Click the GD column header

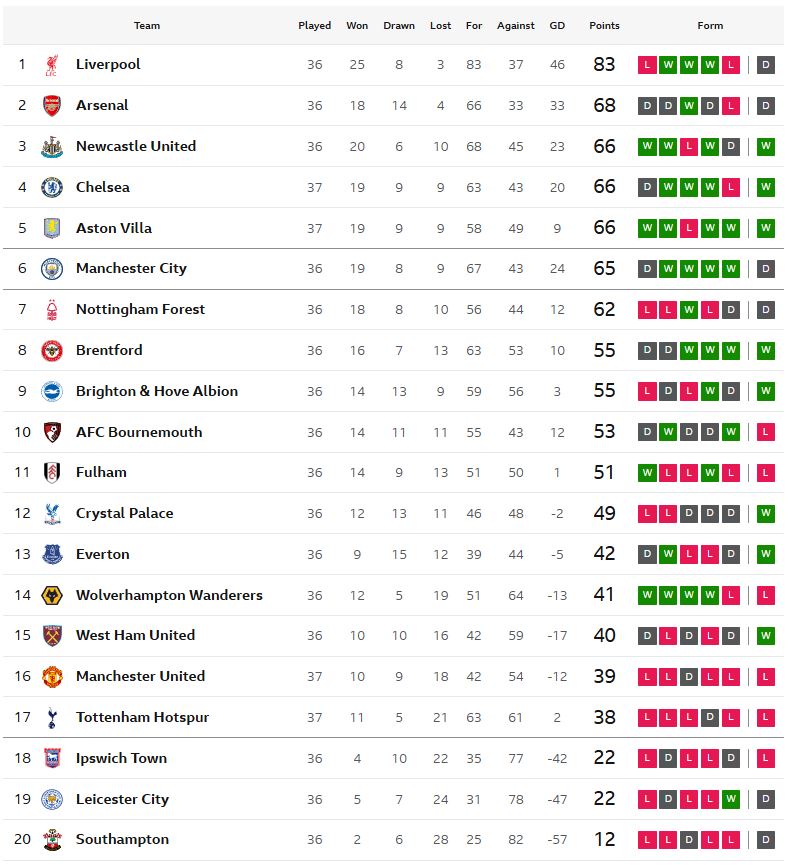[557, 25]
